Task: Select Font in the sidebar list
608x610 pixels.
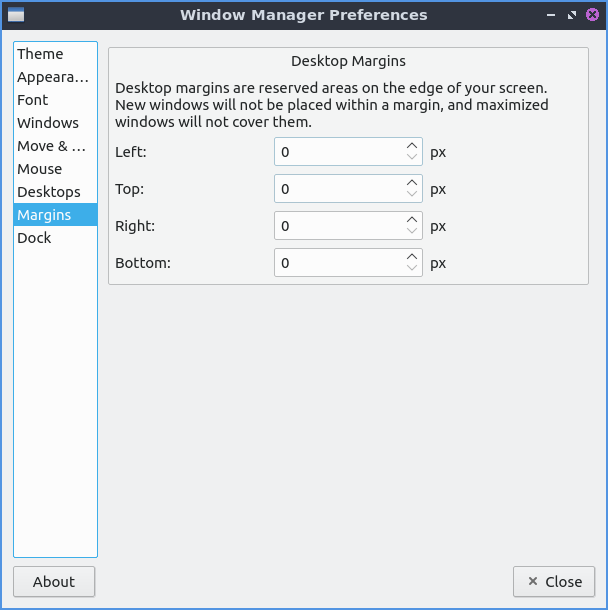Action: (x=33, y=100)
